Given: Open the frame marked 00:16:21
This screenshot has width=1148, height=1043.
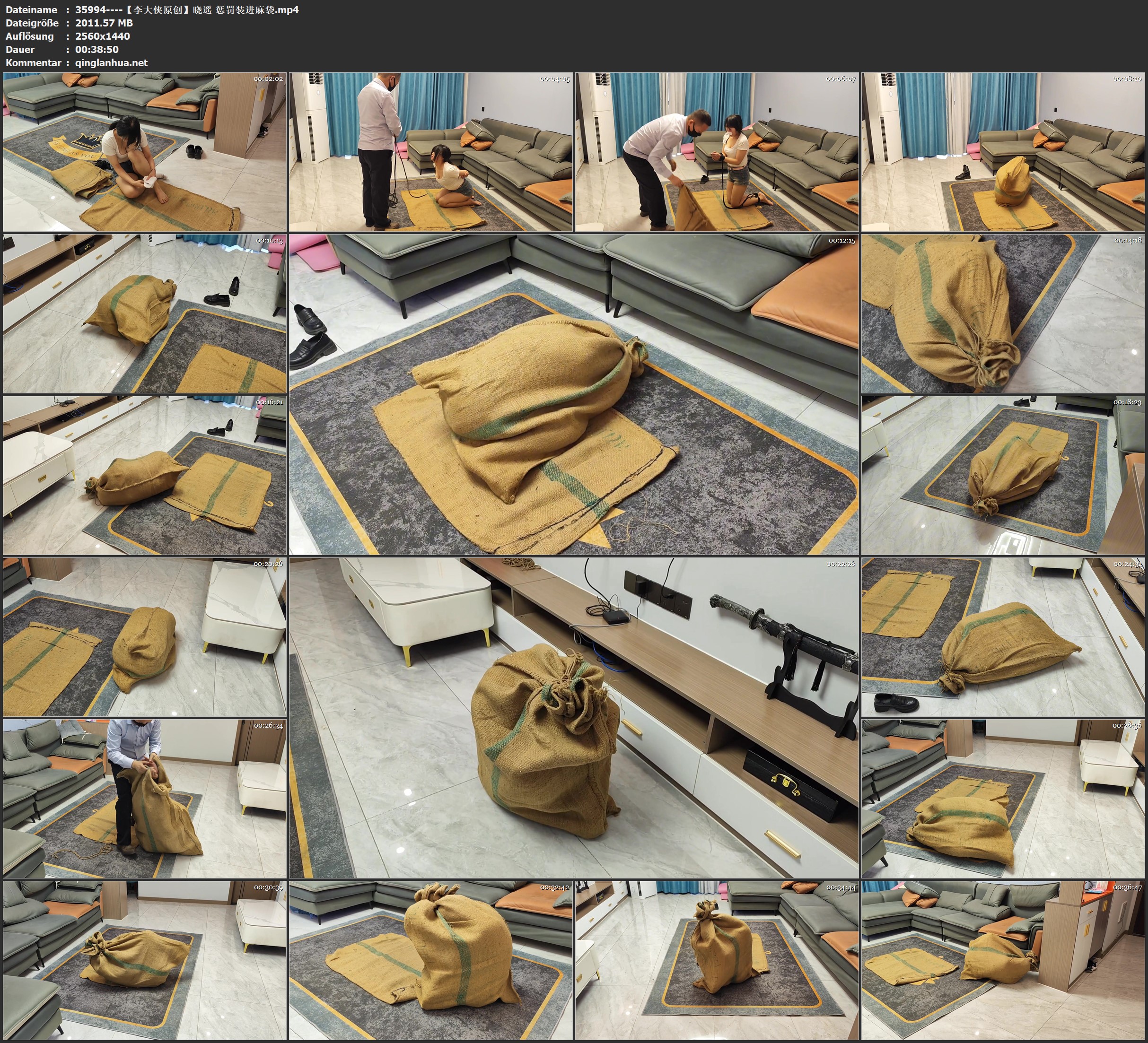Looking at the screenshot, I should [x=145, y=475].
